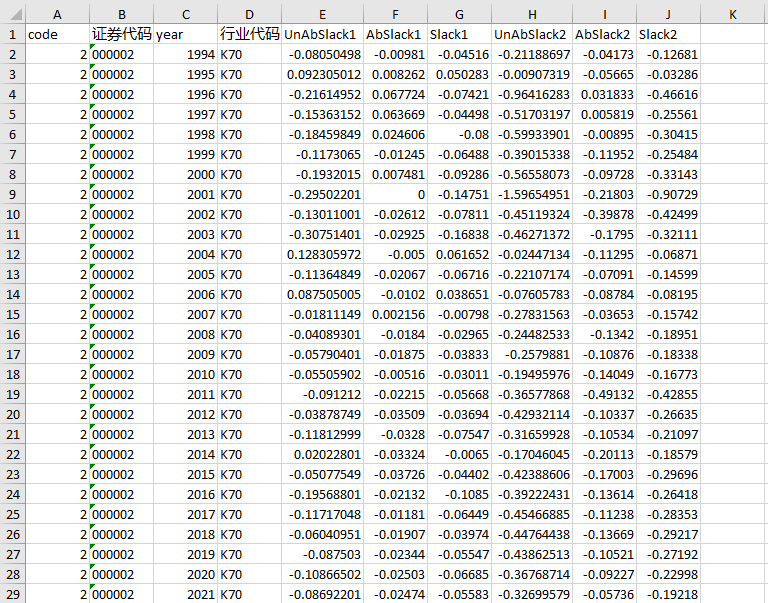Click the 'UnAbSlack1' header cell
Image resolution: width=768 pixels, height=603 pixels.
(x=322, y=34)
